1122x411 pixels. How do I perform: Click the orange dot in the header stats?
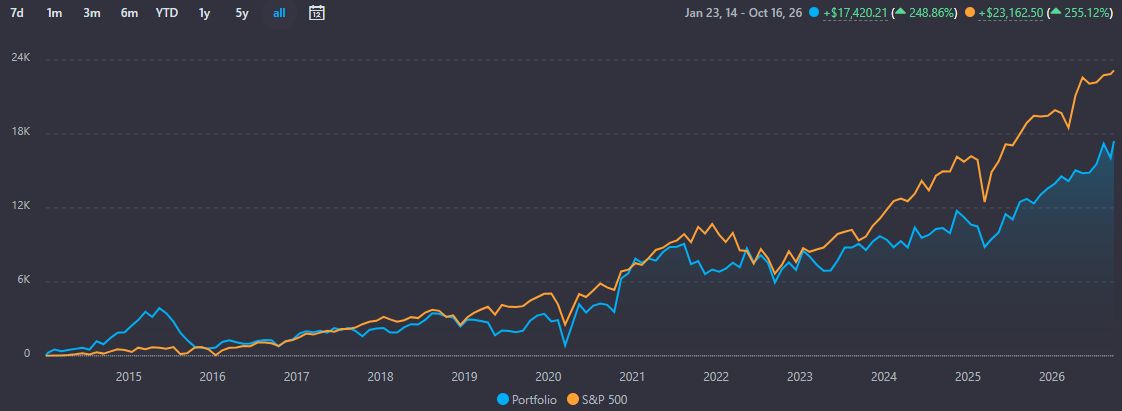pos(969,12)
